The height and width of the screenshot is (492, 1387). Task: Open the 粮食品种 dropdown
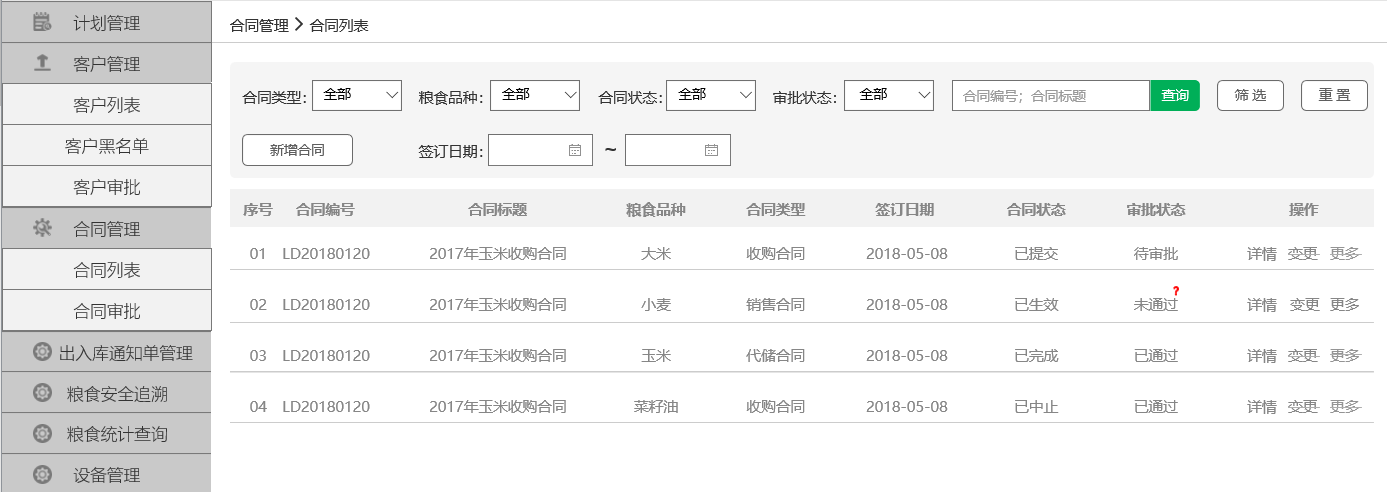(535, 95)
